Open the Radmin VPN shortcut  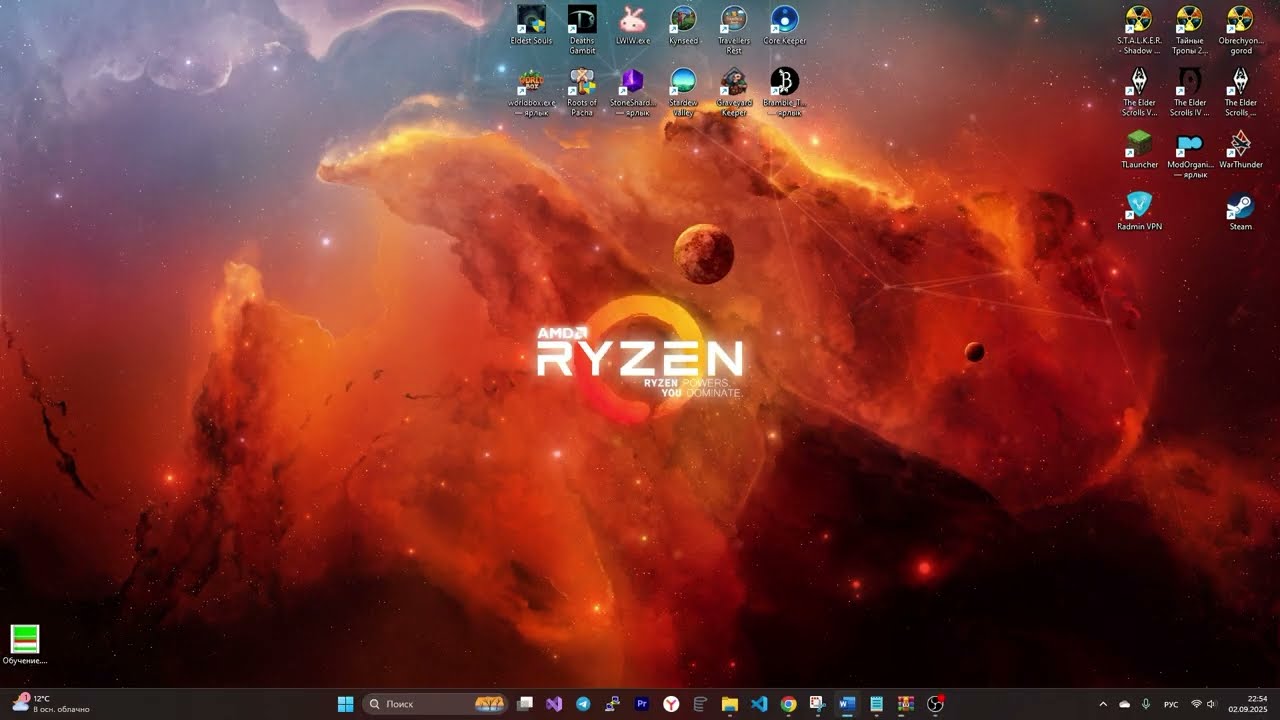tap(1138, 210)
